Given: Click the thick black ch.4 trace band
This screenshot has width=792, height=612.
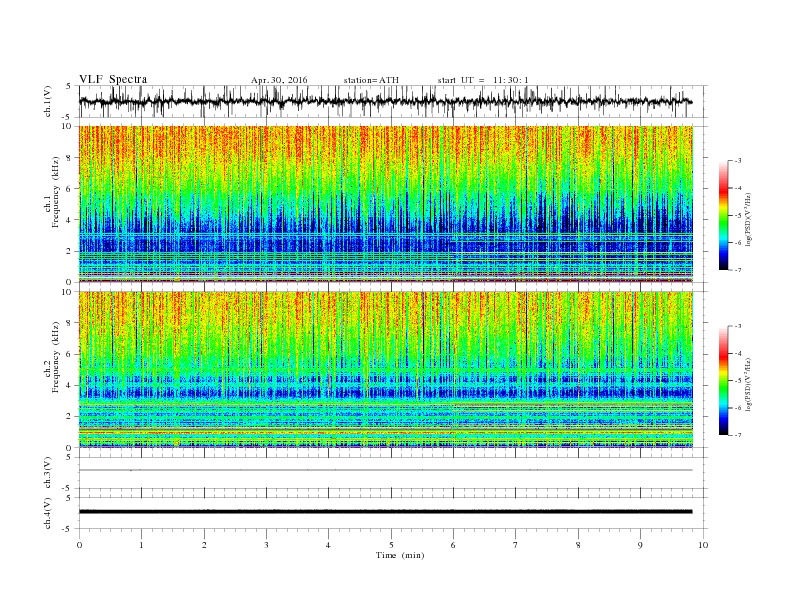Looking at the screenshot, I should (386, 512).
